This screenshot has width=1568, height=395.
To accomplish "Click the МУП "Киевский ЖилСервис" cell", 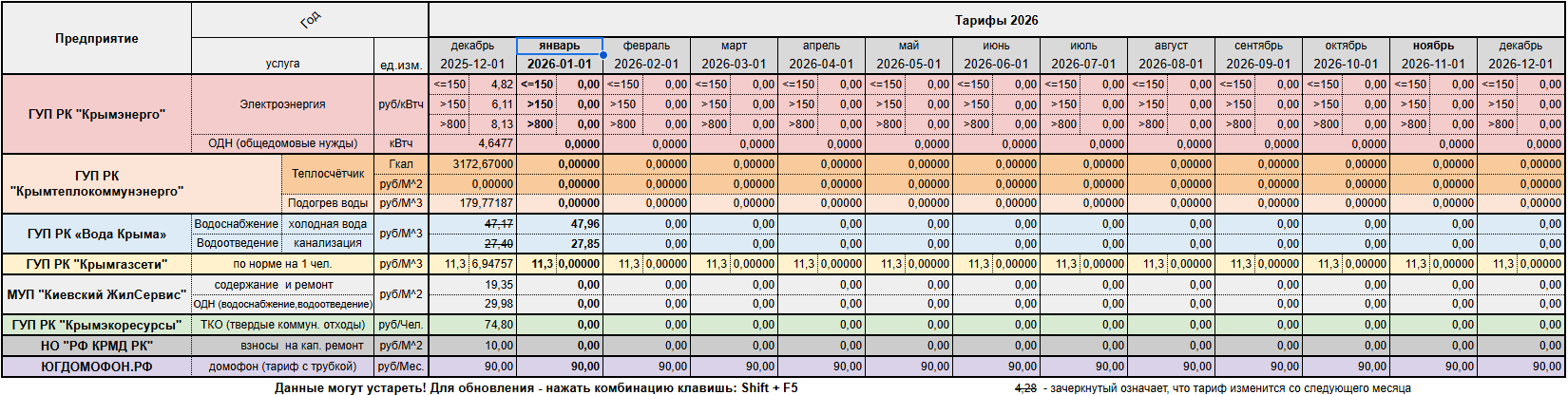I will point(97,294).
